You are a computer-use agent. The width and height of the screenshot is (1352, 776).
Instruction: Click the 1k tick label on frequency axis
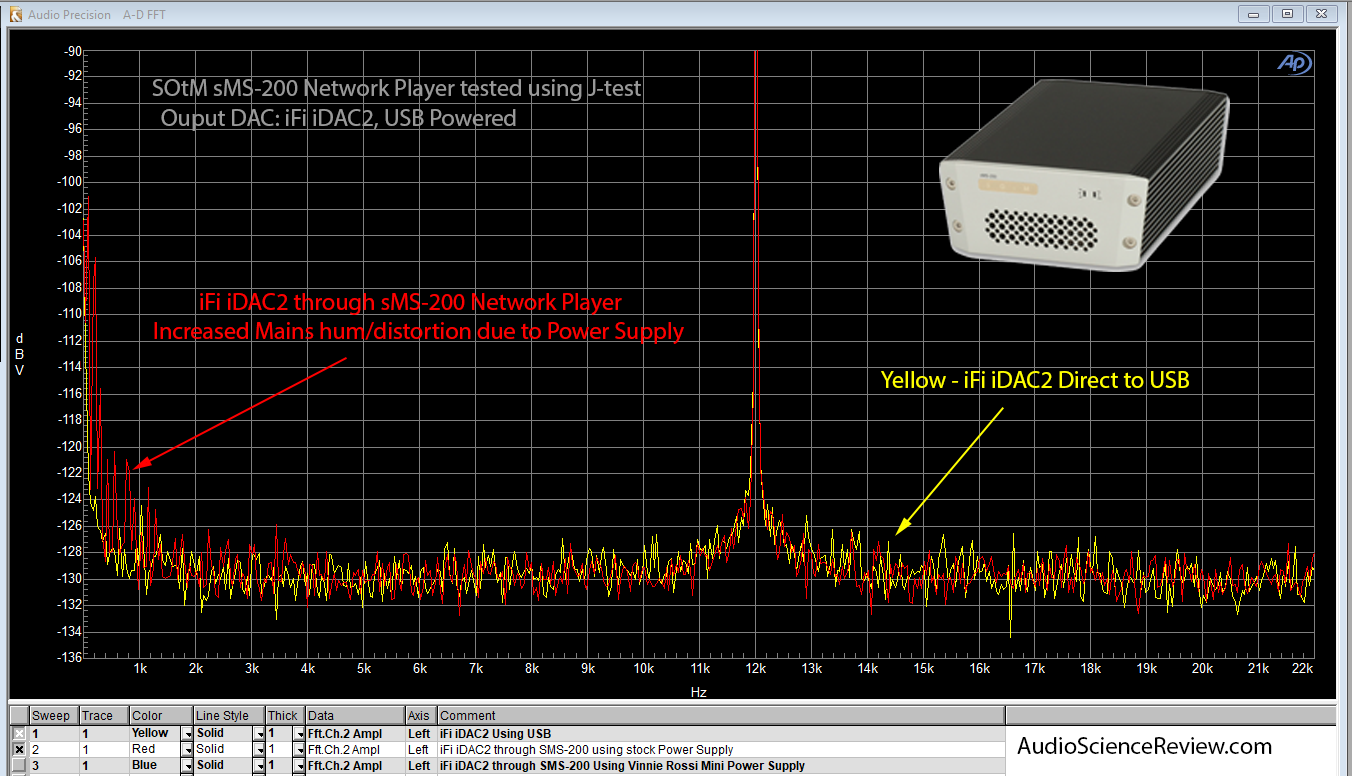(x=141, y=669)
